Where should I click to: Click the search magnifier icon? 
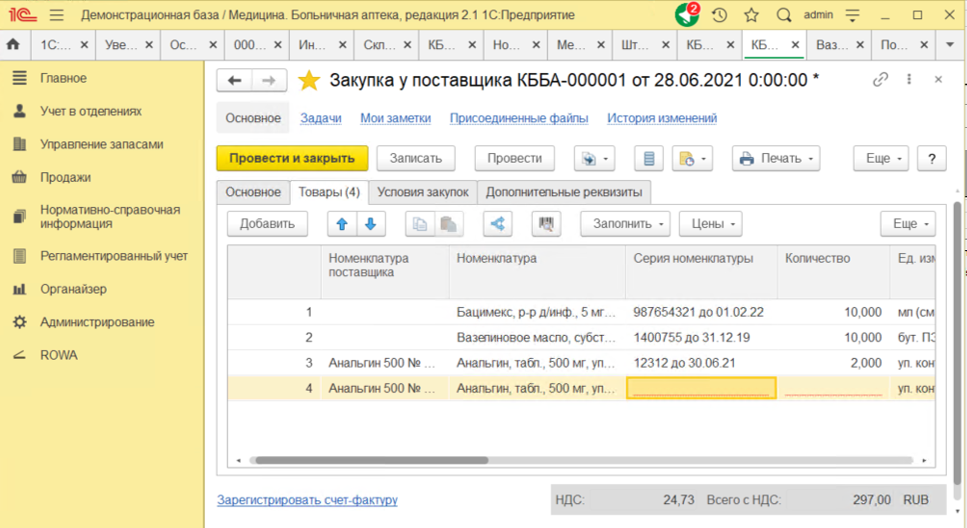[784, 16]
